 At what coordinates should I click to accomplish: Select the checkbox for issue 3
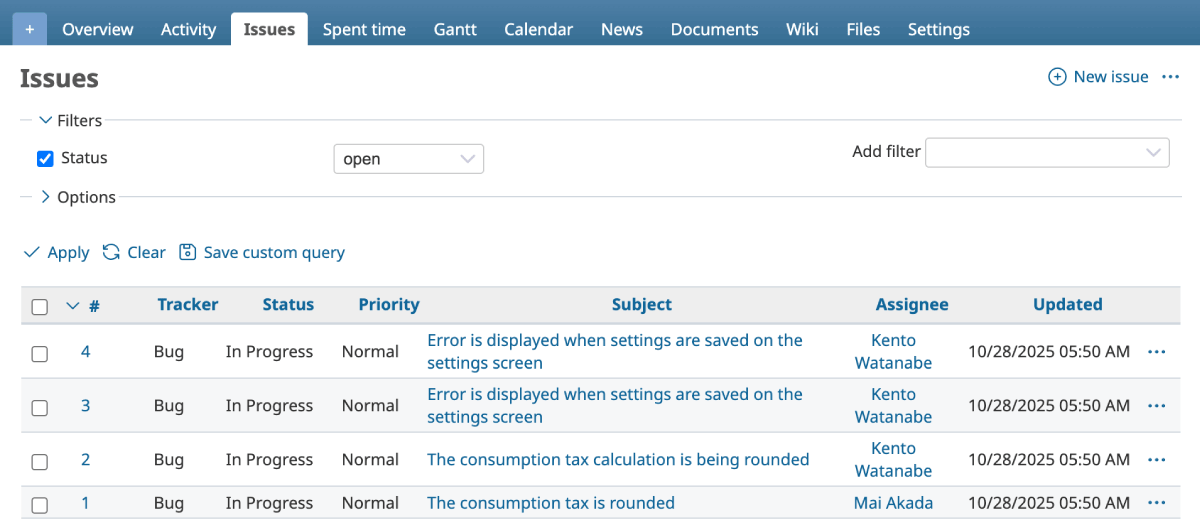(x=40, y=407)
